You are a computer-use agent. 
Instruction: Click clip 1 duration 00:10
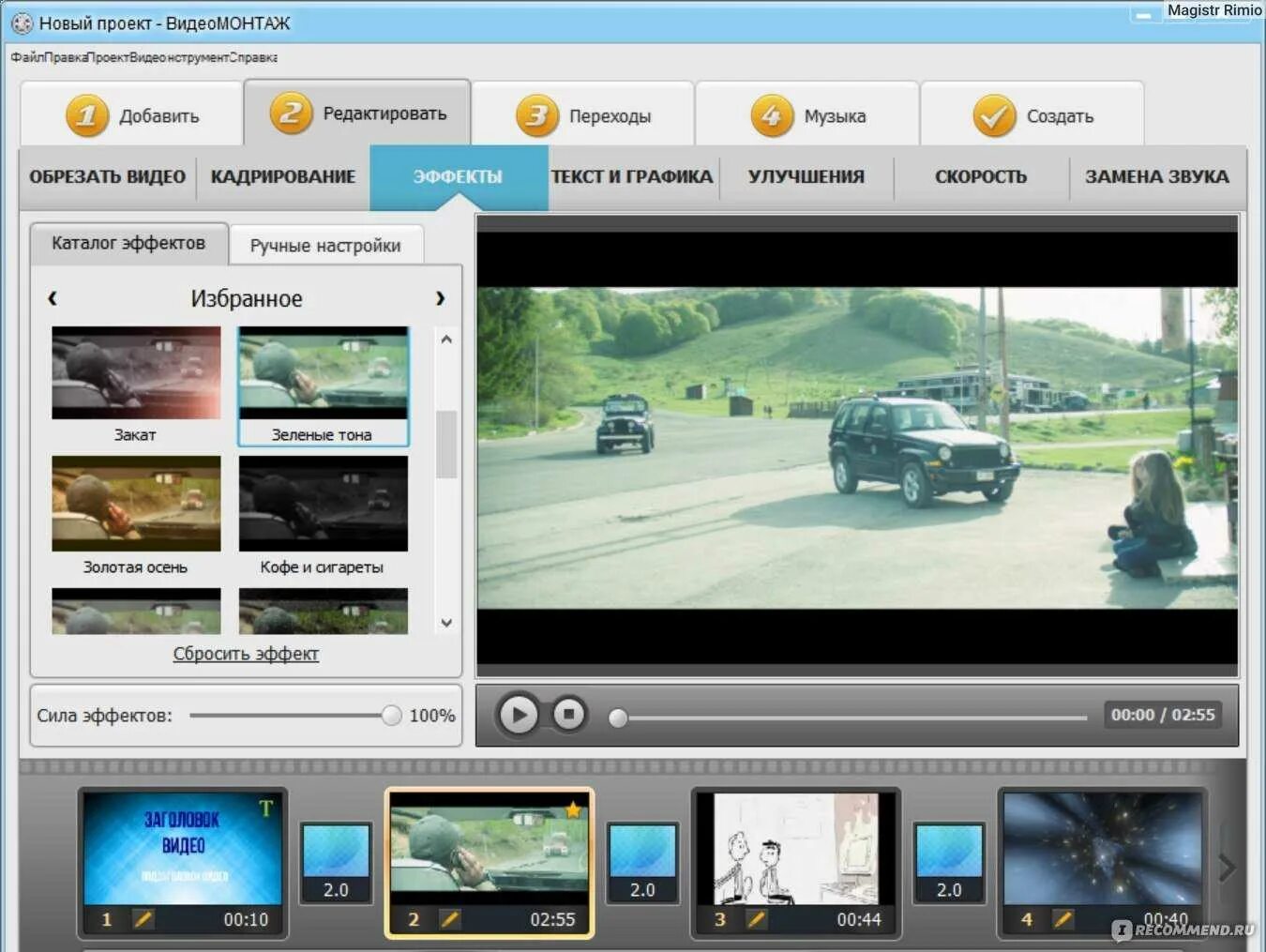(246, 919)
